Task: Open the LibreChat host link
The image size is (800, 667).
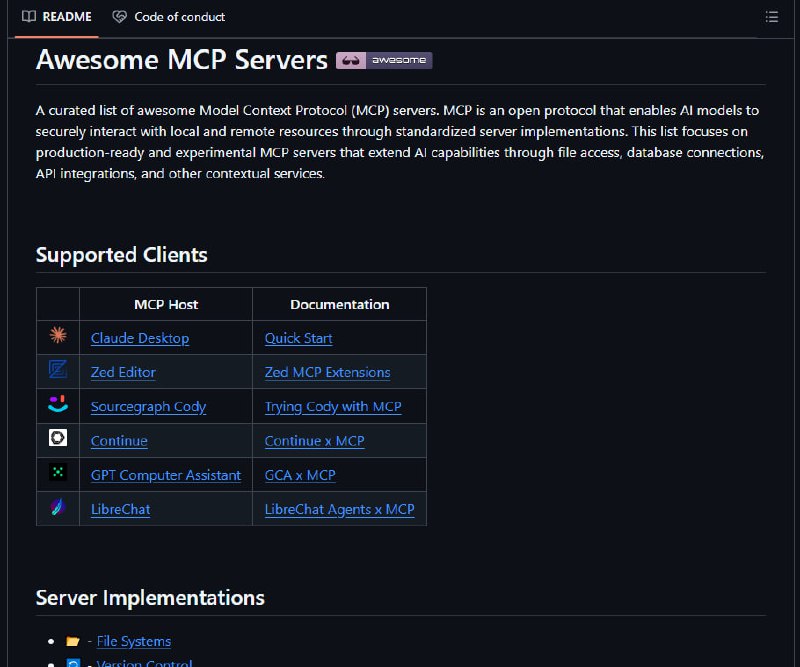Action: (120, 509)
